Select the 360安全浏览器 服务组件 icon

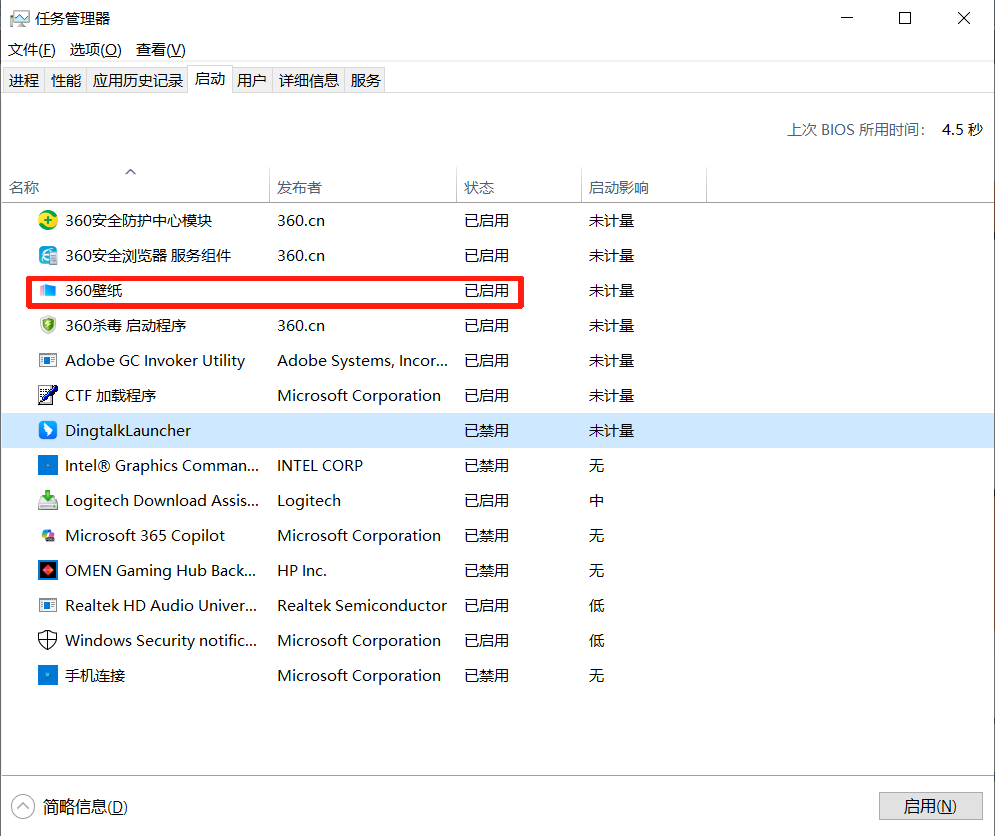[48, 256]
